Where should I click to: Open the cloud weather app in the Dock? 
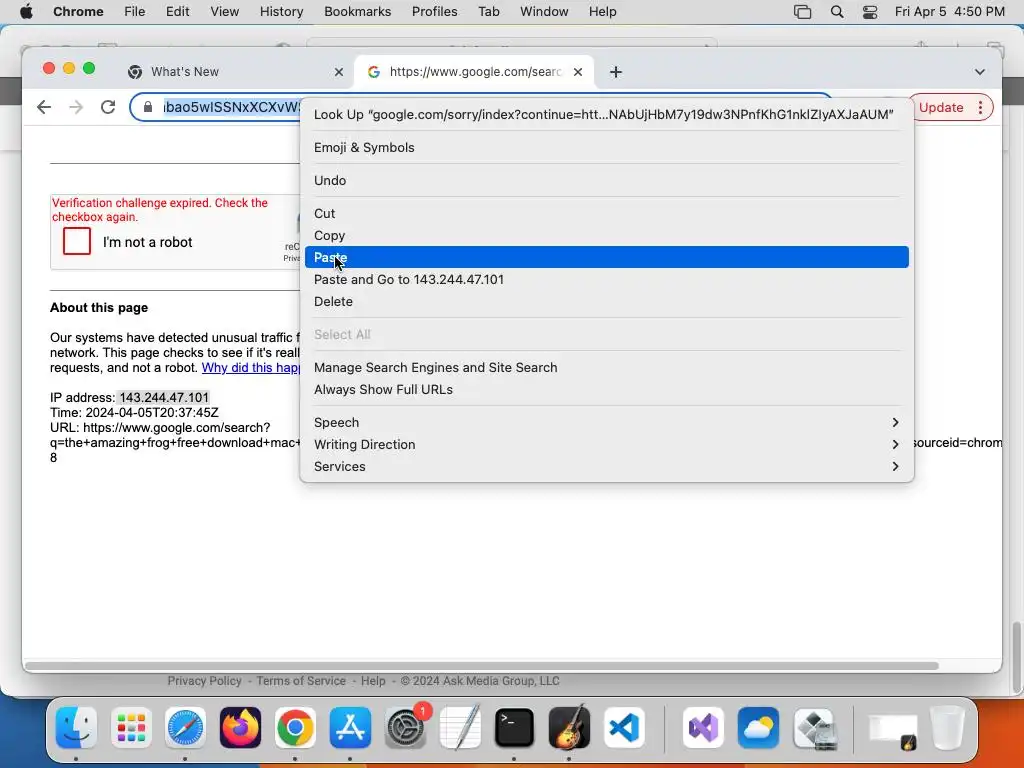pos(758,728)
